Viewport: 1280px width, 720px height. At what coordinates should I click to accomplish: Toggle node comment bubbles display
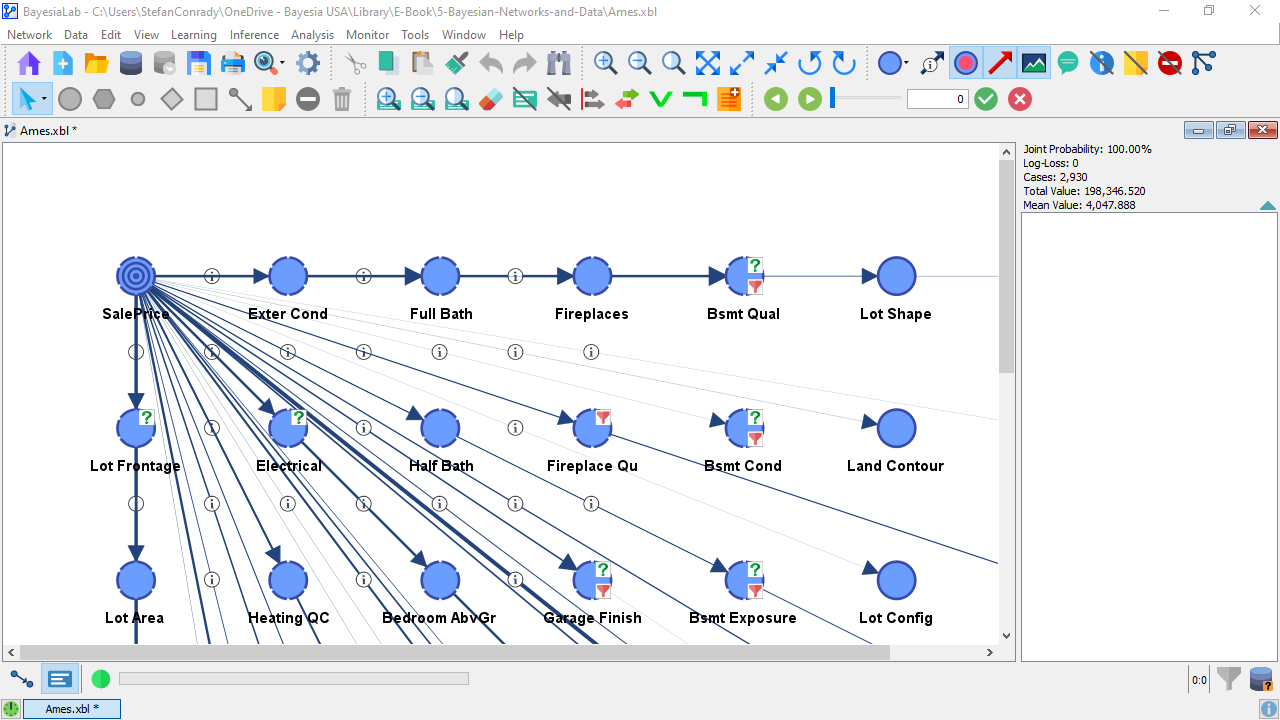coord(1068,63)
